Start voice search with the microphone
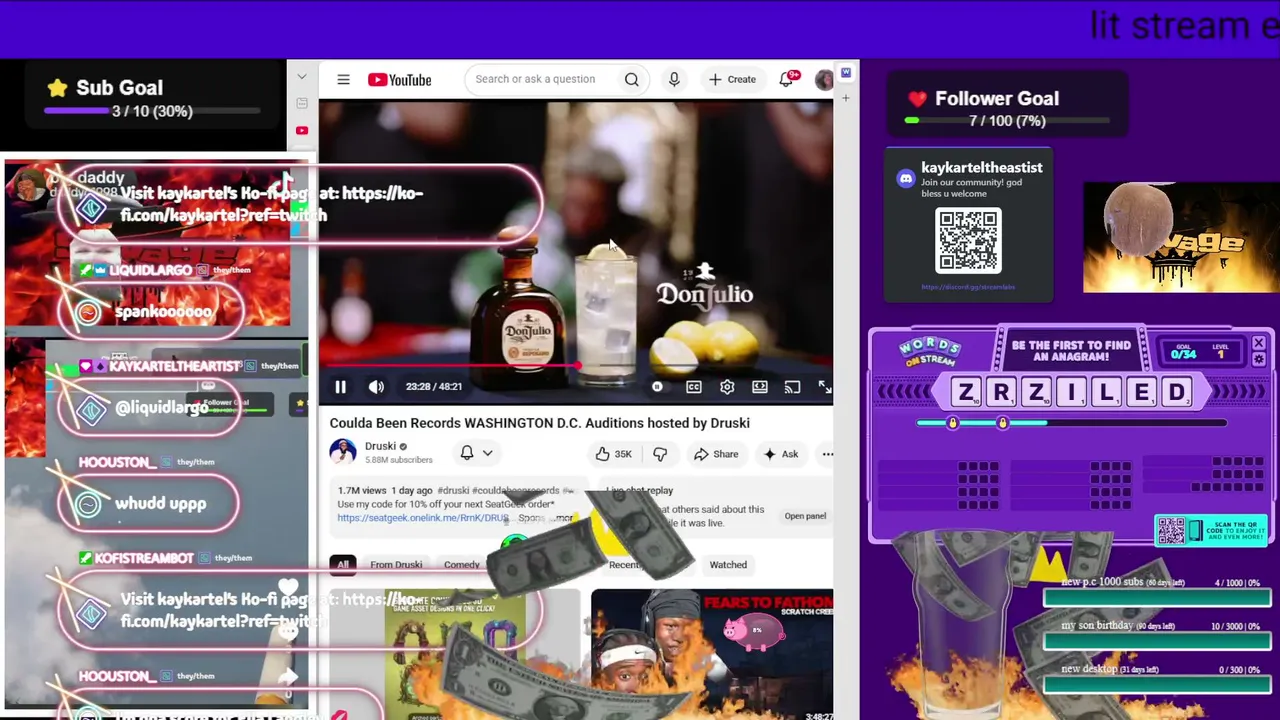 674,80
